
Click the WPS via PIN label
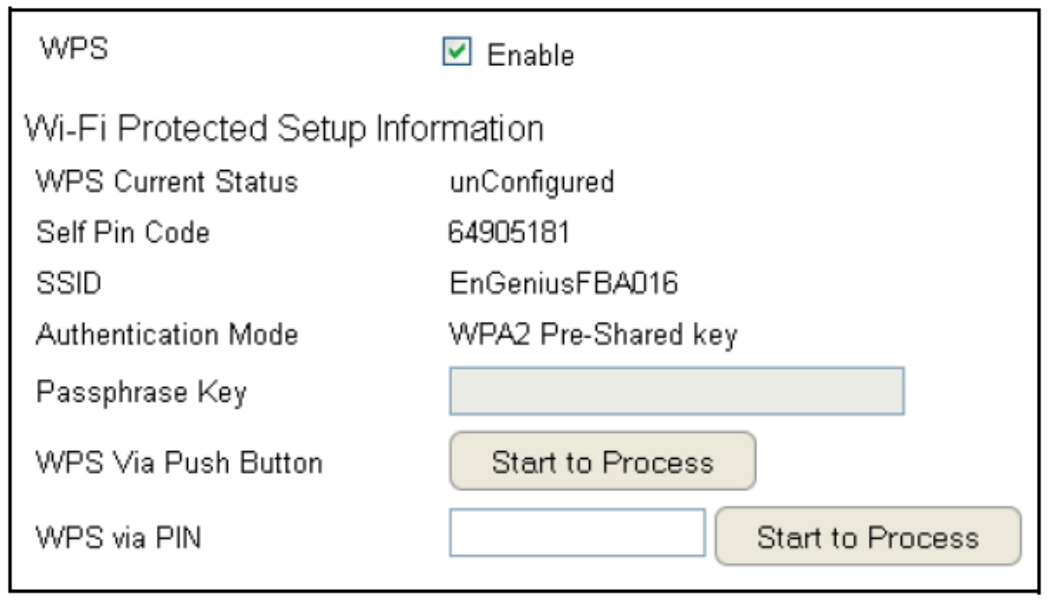(x=118, y=538)
